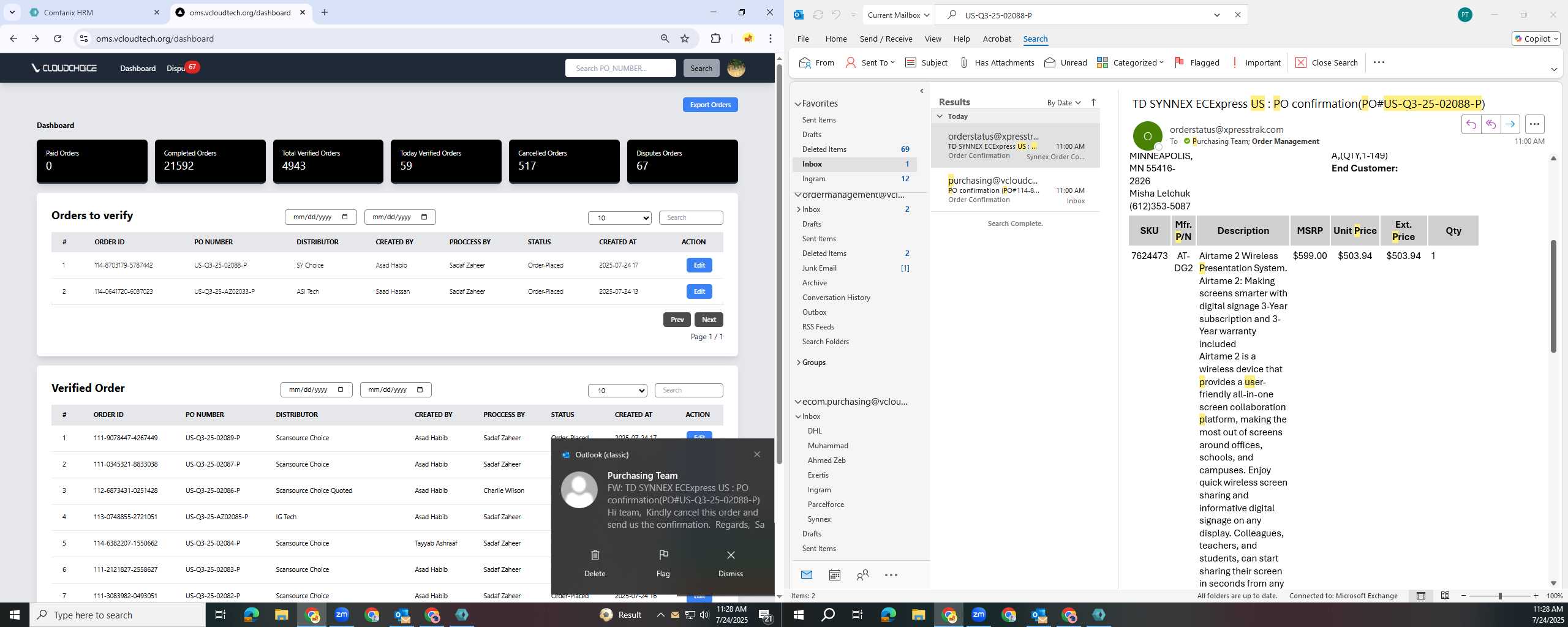
Task: Expand the search box options dropdown
Action: pos(1216,15)
